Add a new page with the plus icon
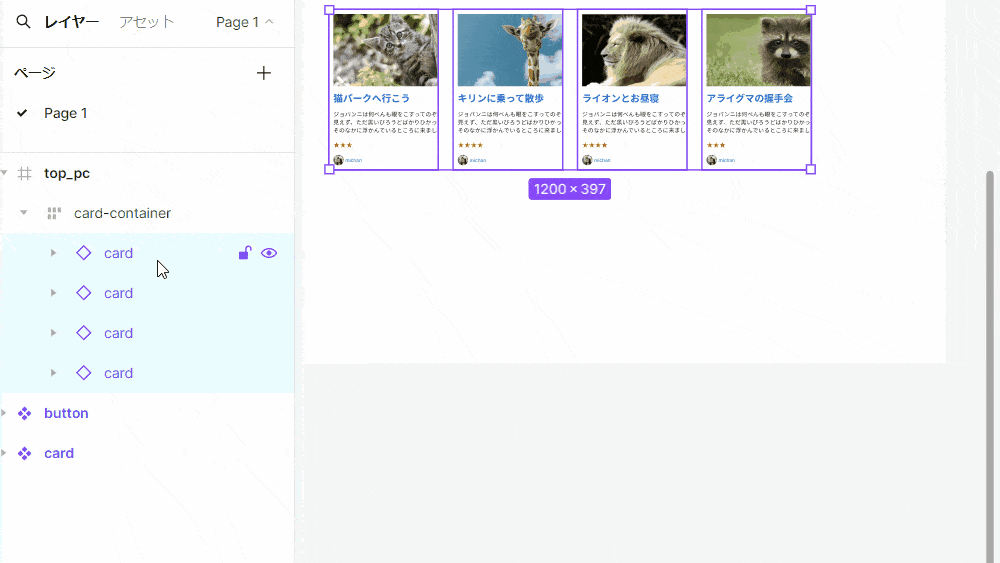The width and height of the screenshot is (1000, 563). tap(263, 73)
